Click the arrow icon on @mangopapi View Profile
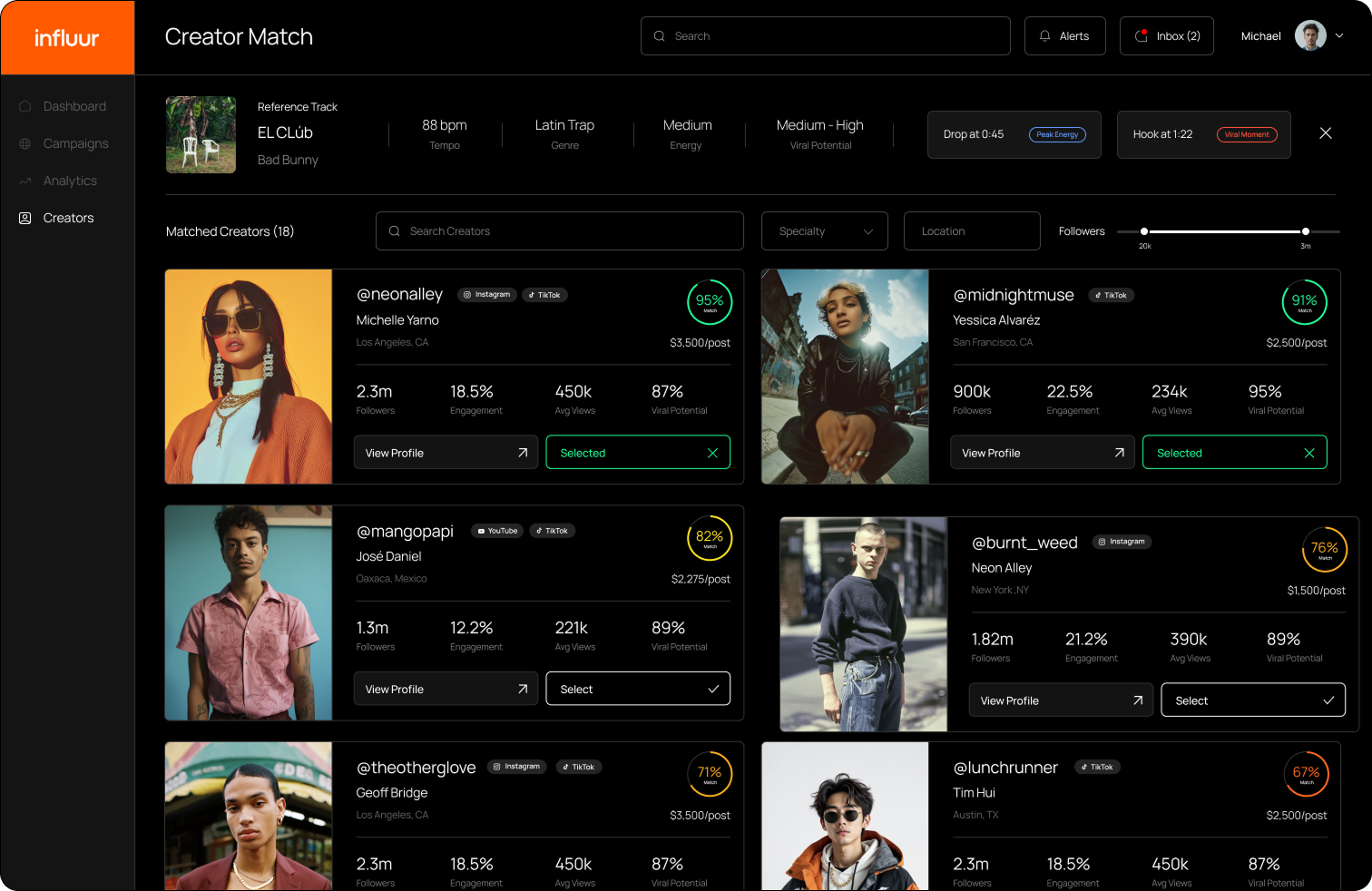The height and width of the screenshot is (891, 1372). pos(523,690)
